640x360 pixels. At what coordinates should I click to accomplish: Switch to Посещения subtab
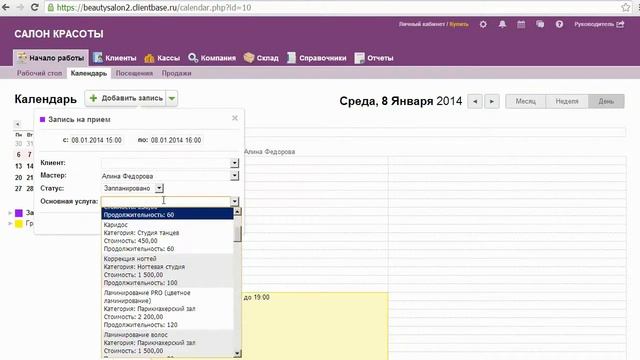(x=134, y=73)
